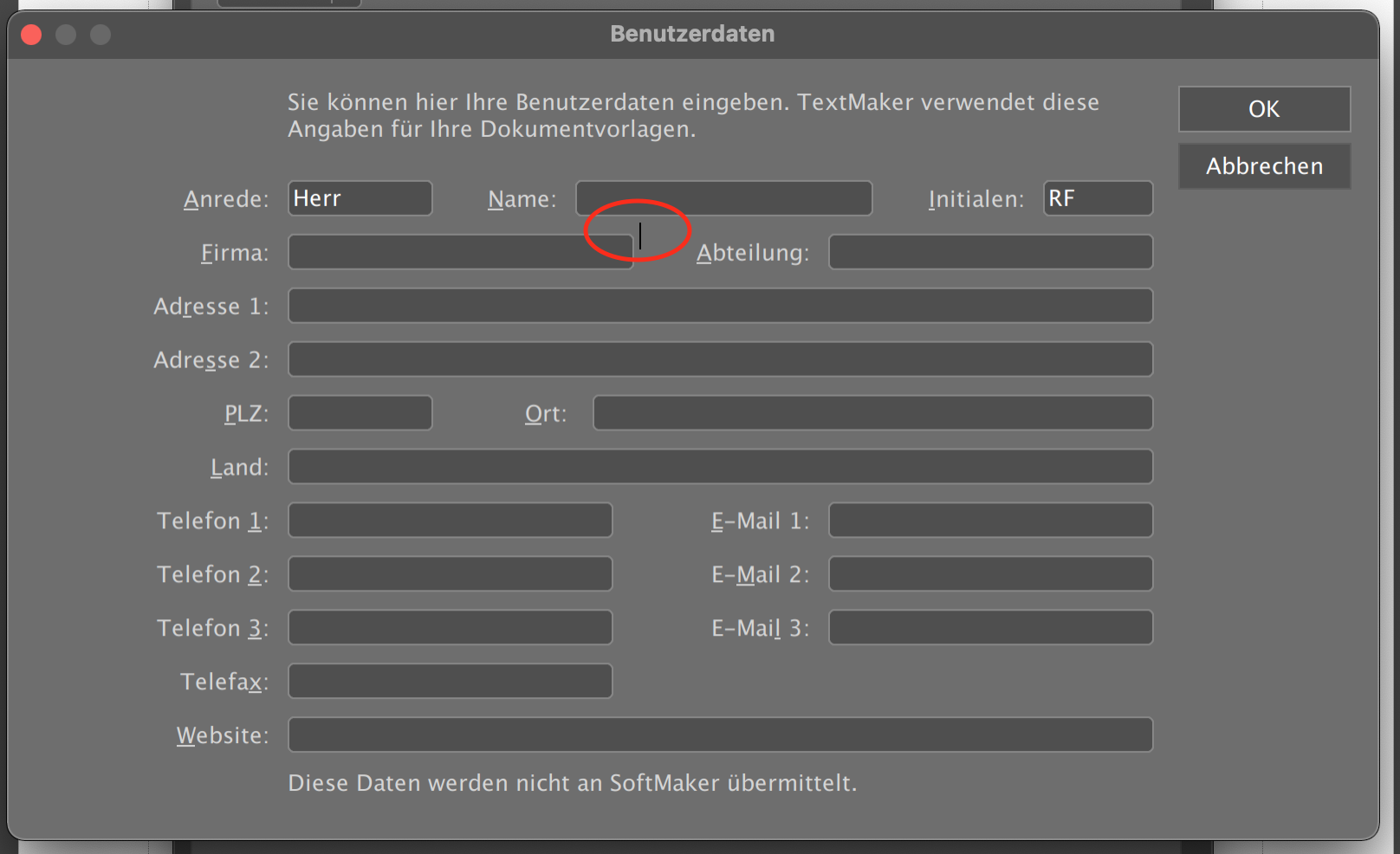Click the Abteilung label
This screenshot has width=1400, height=854.
[x=753, y=253]
